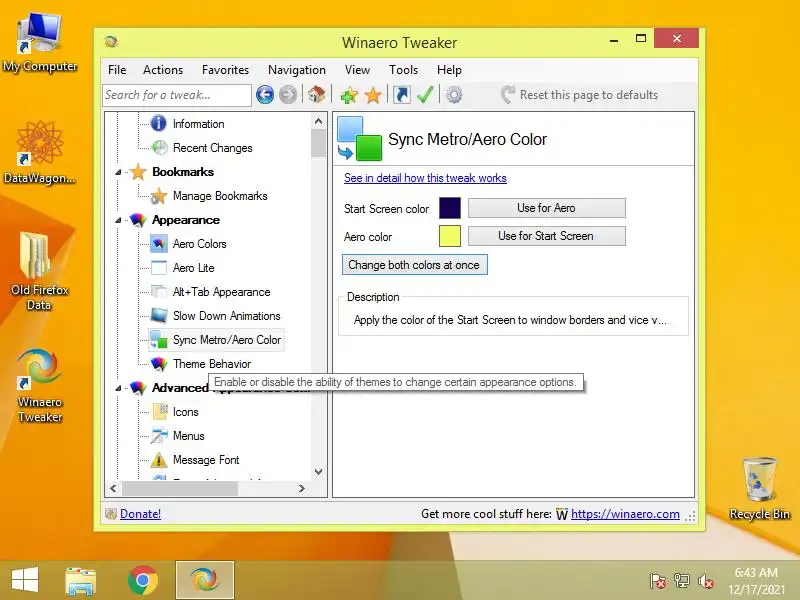Click the Aero Colors tree icon
The height and width of the screenshot is (600, 800).
(x=159, y=244)
